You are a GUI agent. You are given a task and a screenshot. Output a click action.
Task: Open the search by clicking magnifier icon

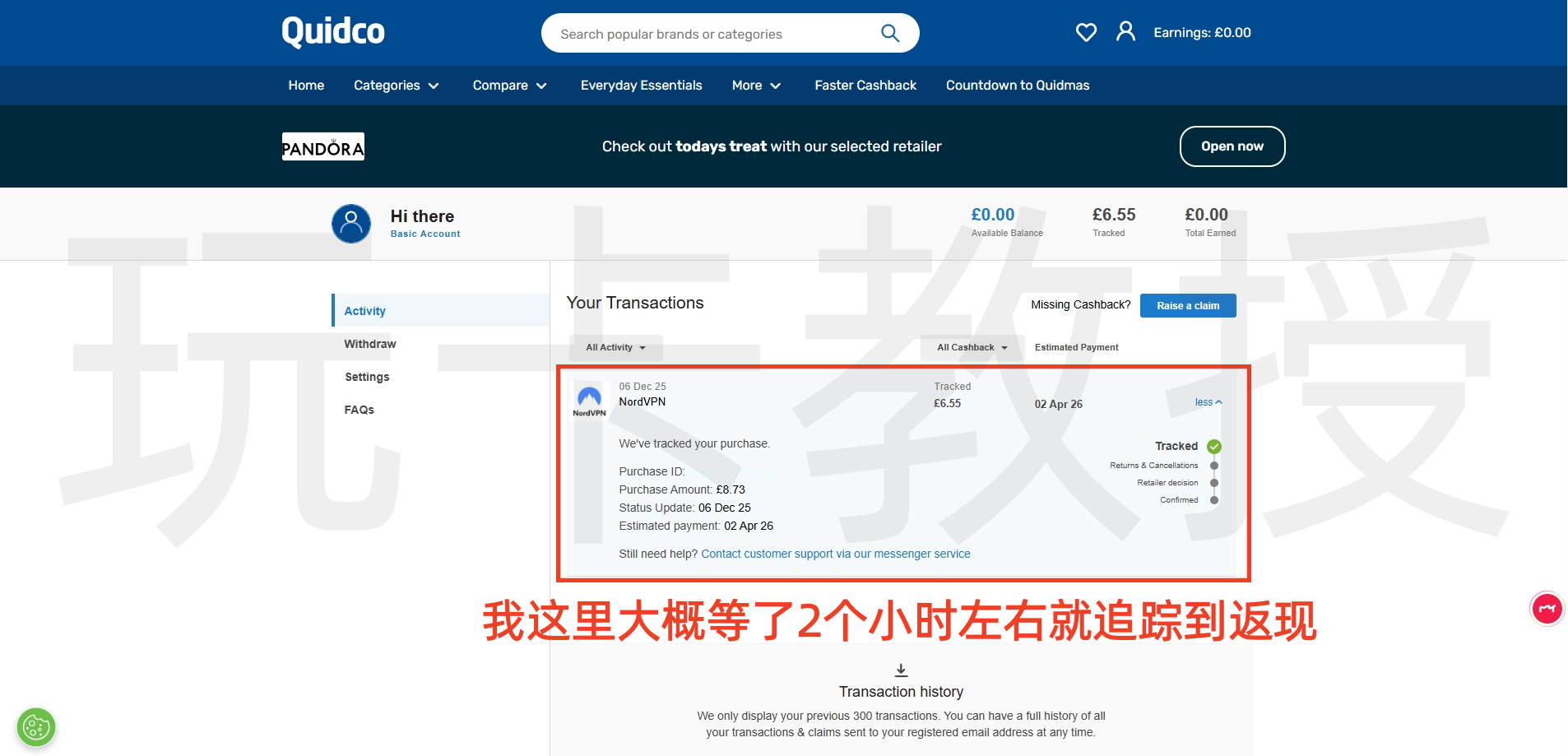click(x=889, y=33)
